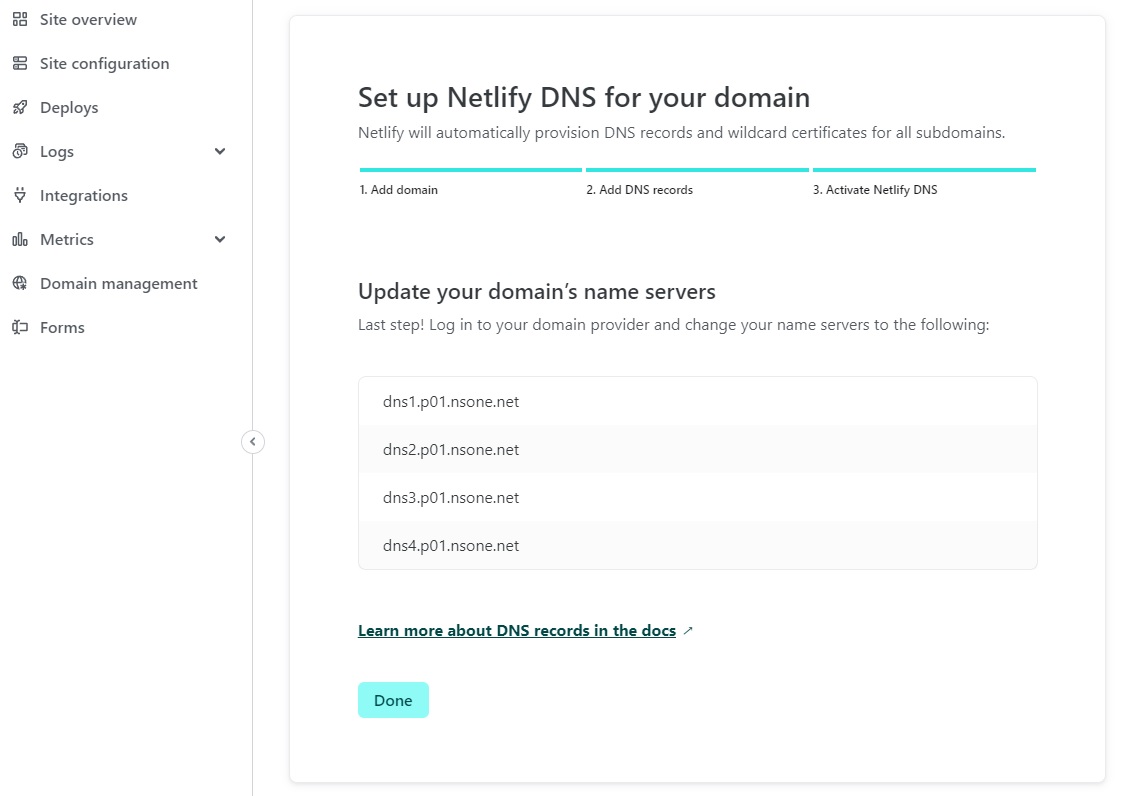Screen dimensions: 1121x796
Task: Open Site configuration page
Action: [x=104, y=64]
